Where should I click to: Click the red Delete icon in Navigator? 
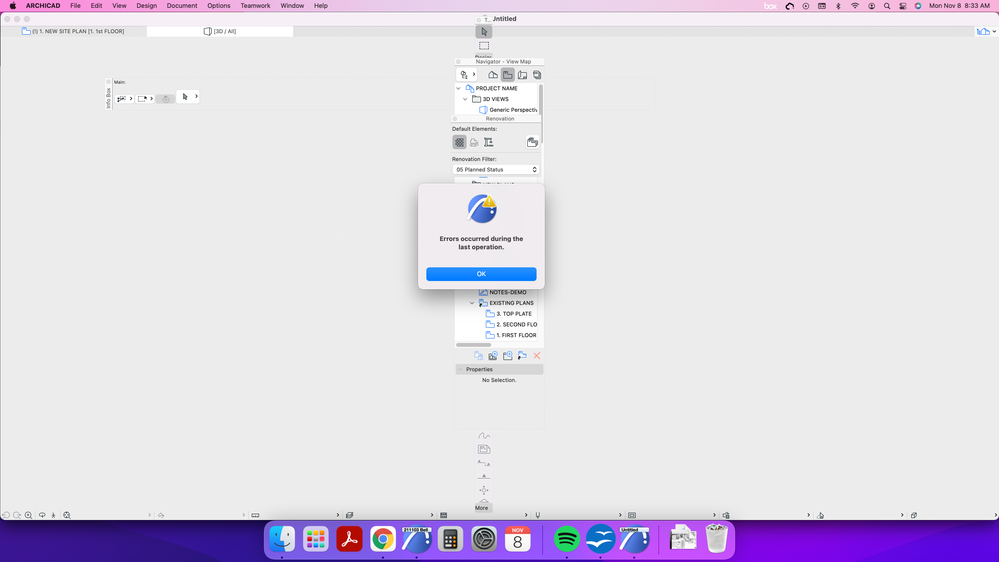(x=537, y=356)
